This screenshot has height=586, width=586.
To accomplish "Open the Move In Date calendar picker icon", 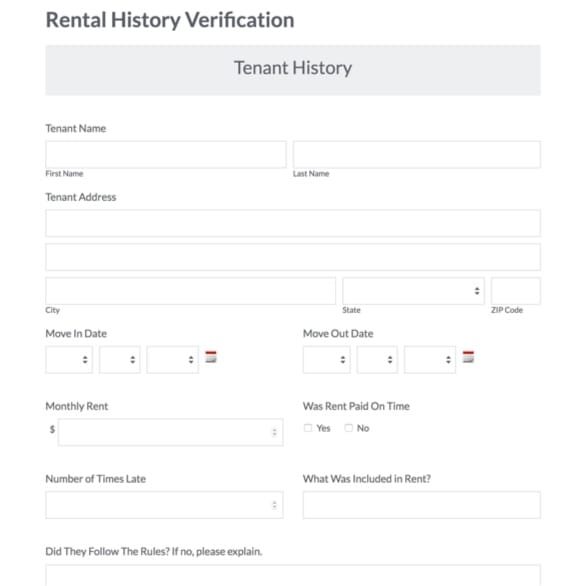I will click(x=211, y=357).
